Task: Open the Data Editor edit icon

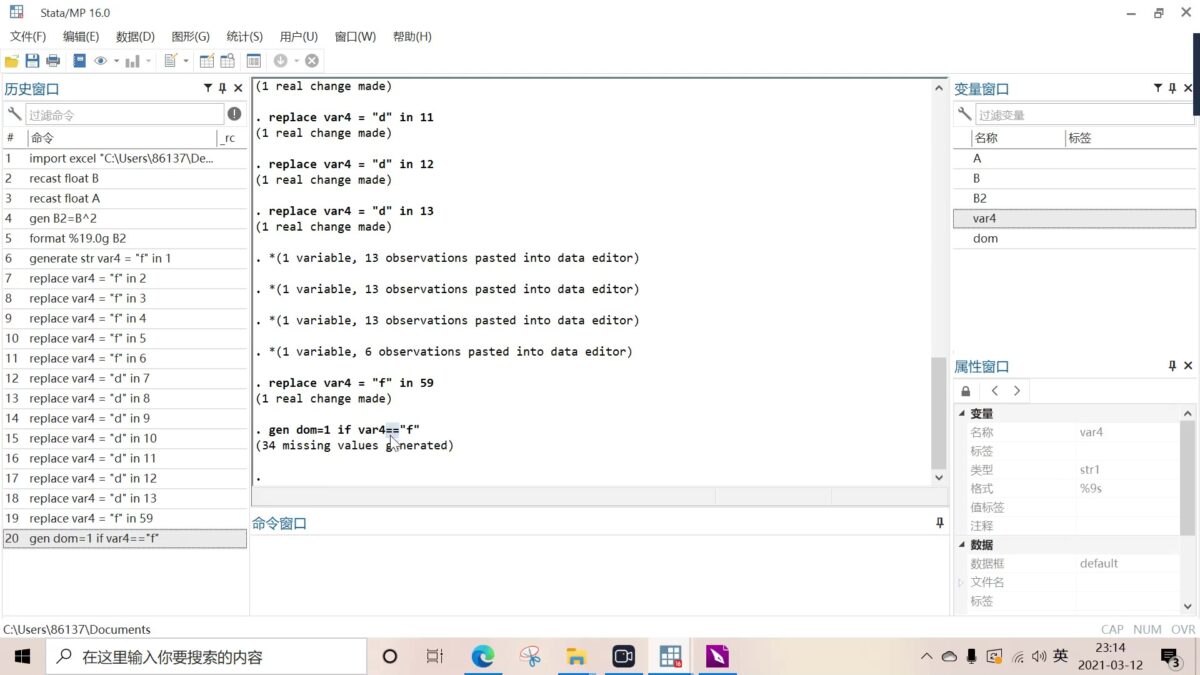Action: click(207, 61)
